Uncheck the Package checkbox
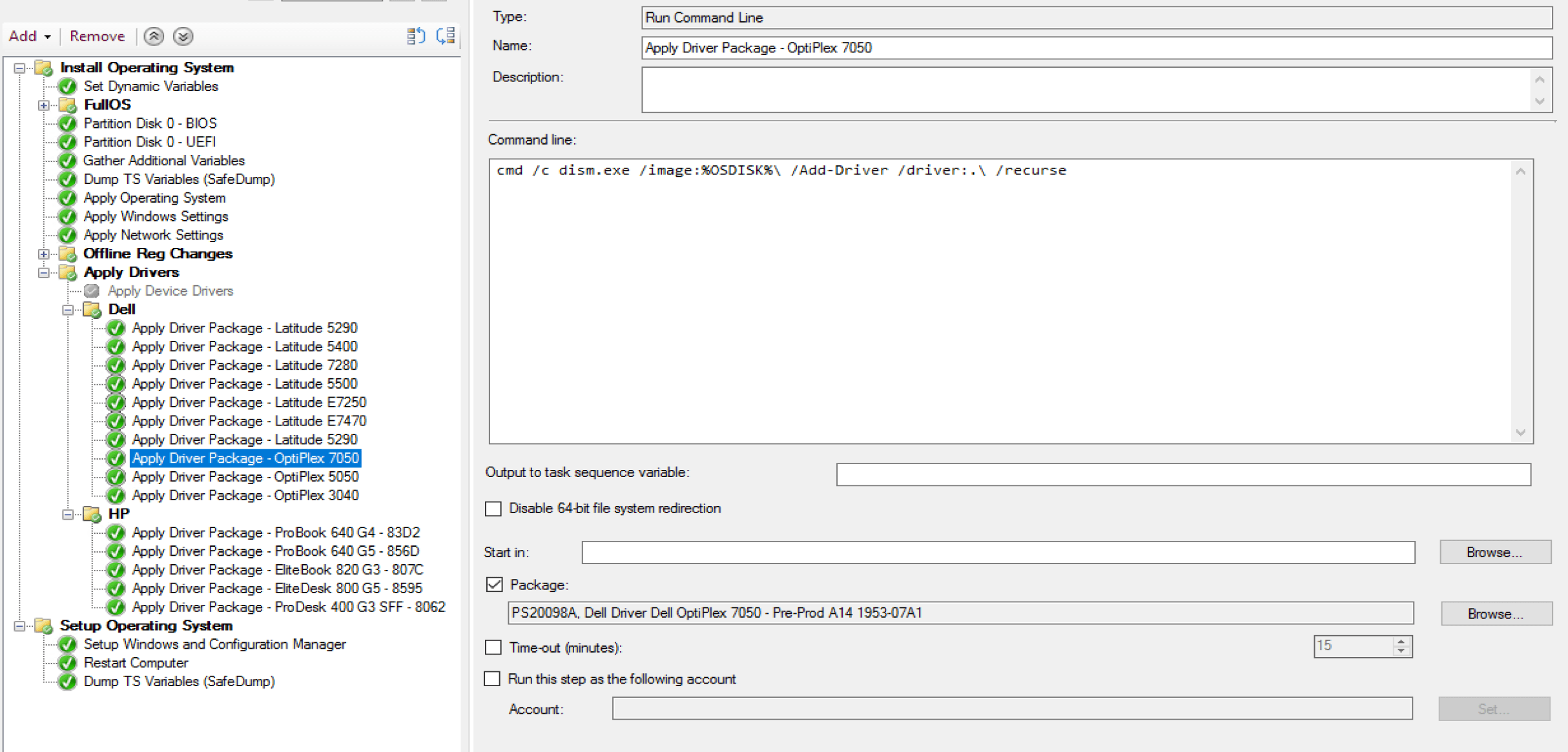Viewport: 1568px width, 752px height. [495, 585]
